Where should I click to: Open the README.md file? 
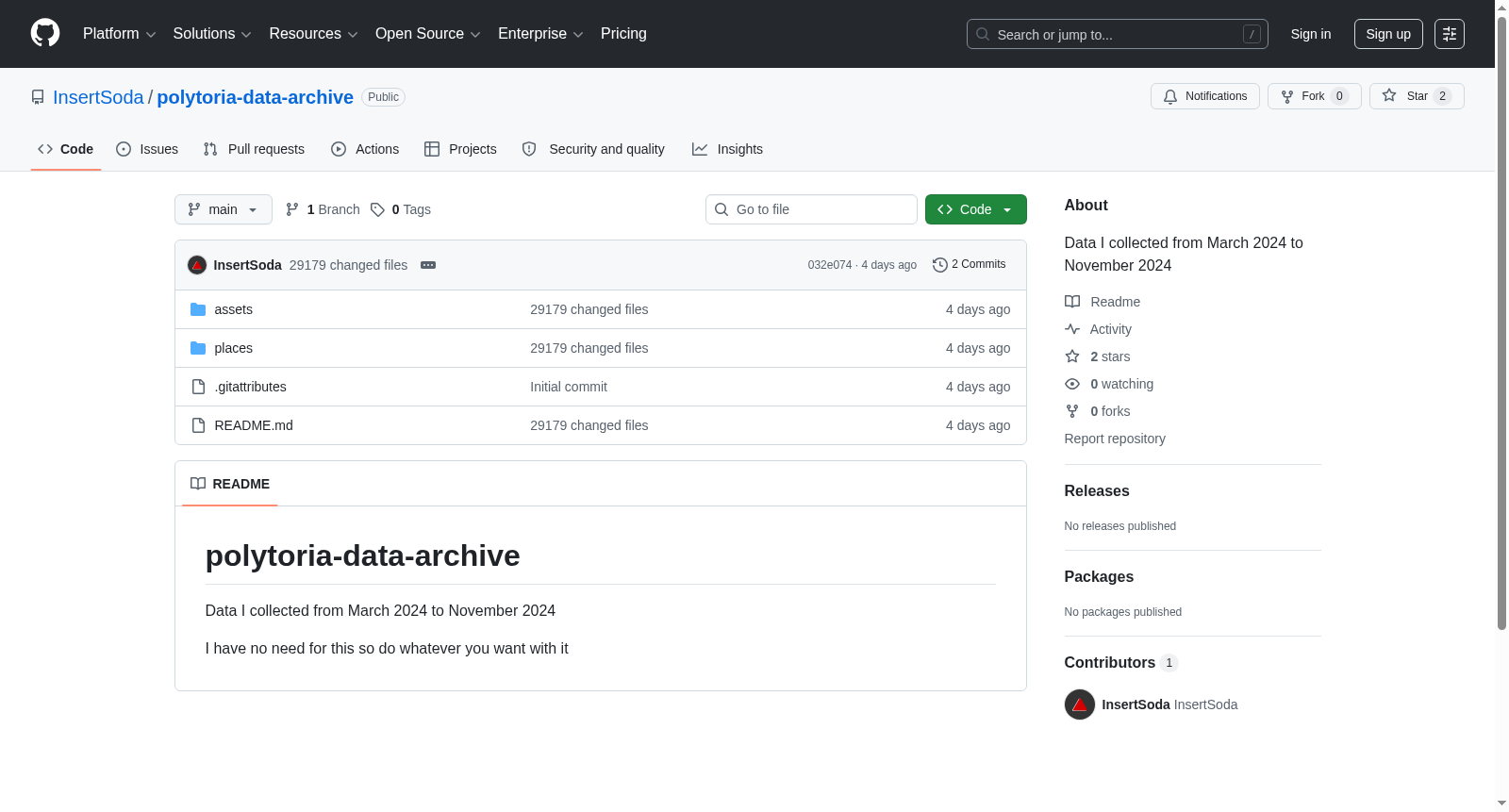(254, 425)
